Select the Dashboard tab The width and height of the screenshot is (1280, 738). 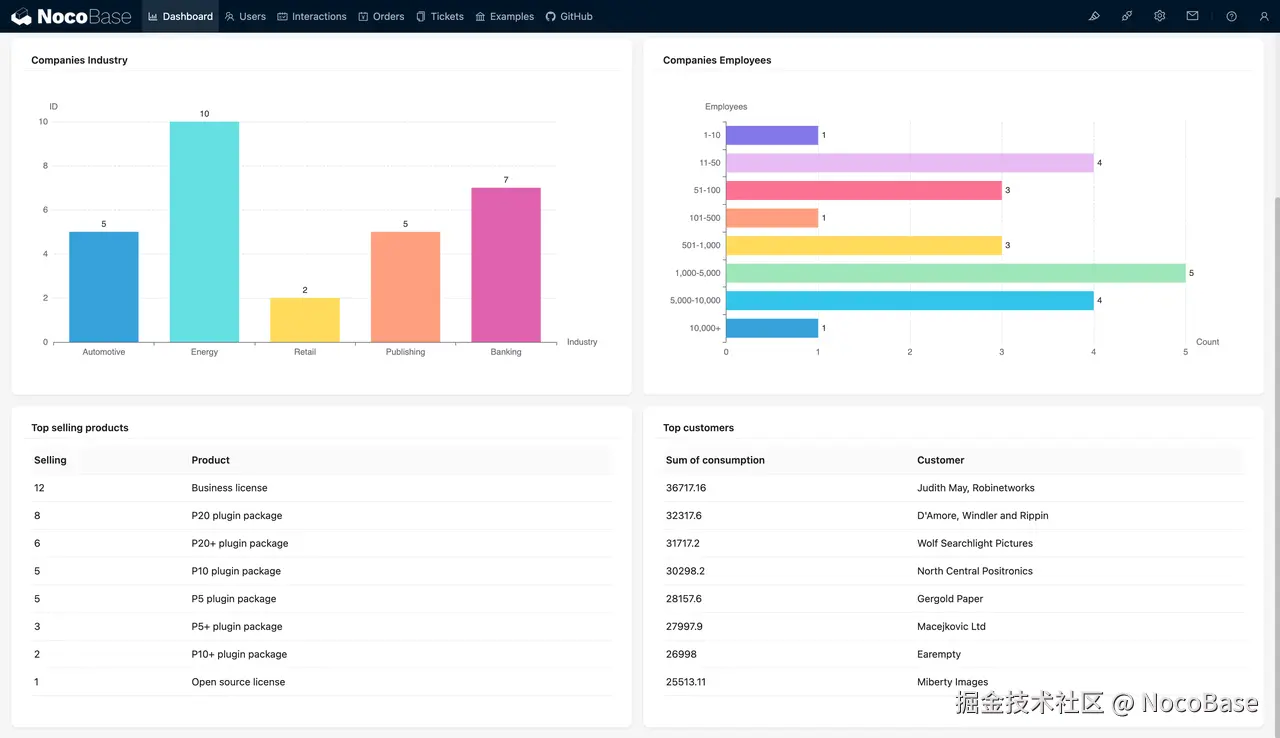[180, 16]
